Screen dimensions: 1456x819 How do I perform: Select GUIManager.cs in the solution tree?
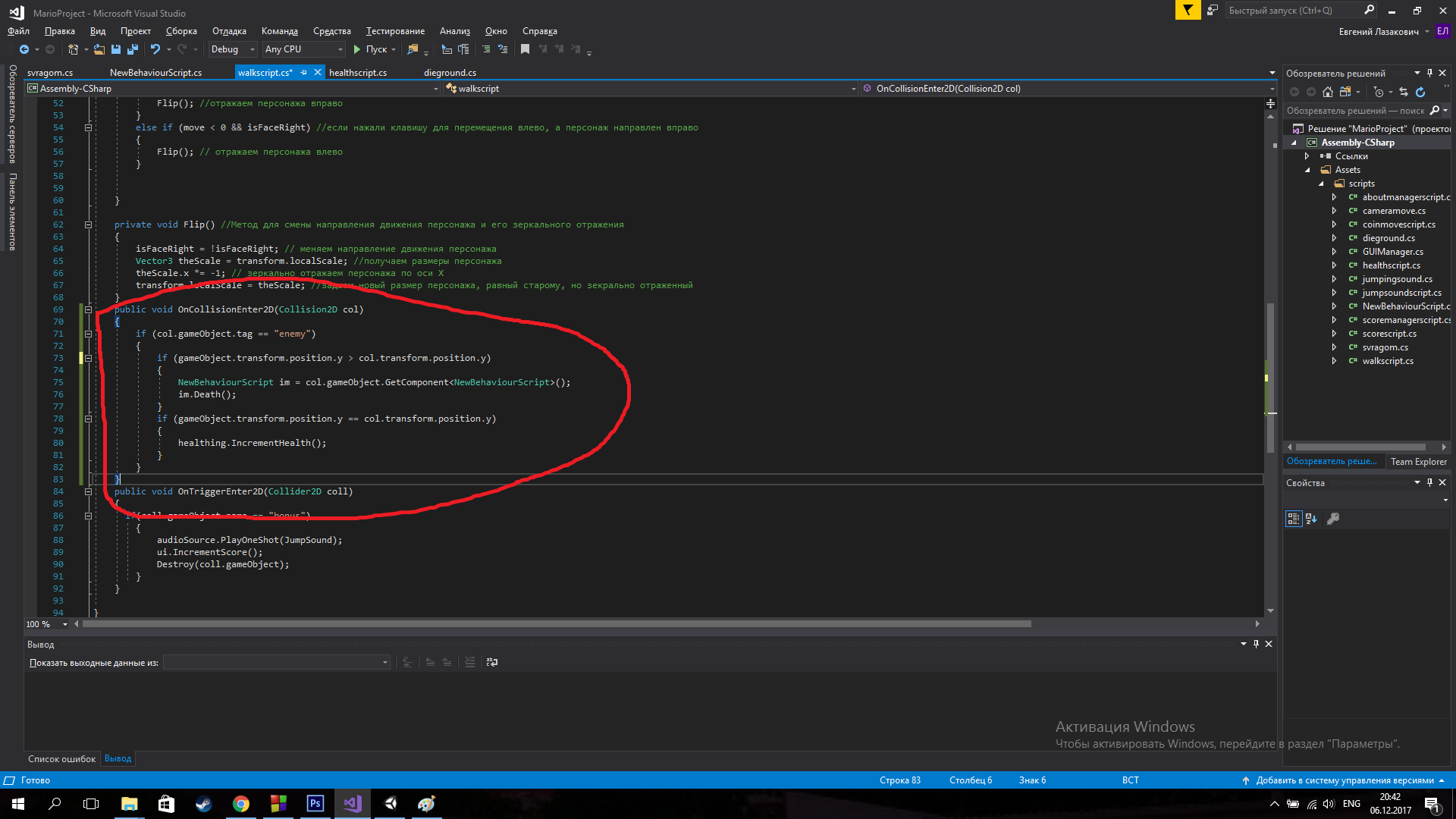[x=1392, y=252]
